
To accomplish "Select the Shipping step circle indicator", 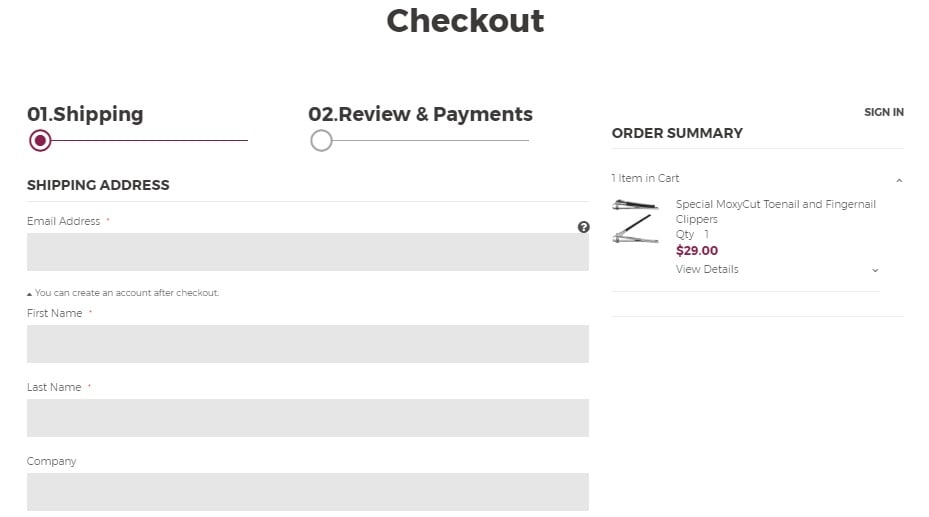I will pos(40,141).
